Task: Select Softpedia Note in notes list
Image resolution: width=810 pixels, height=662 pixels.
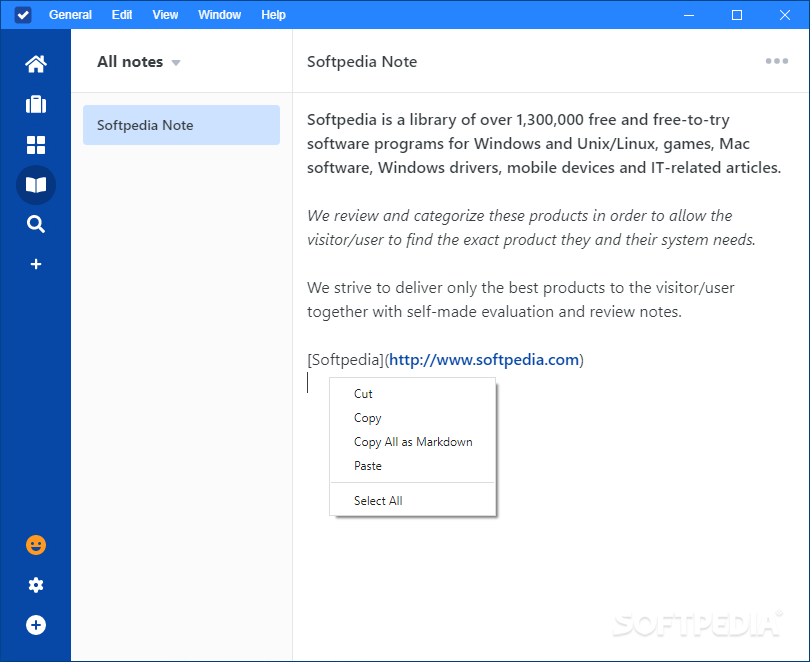Action: pyautogui.click(x=181, y=125)
